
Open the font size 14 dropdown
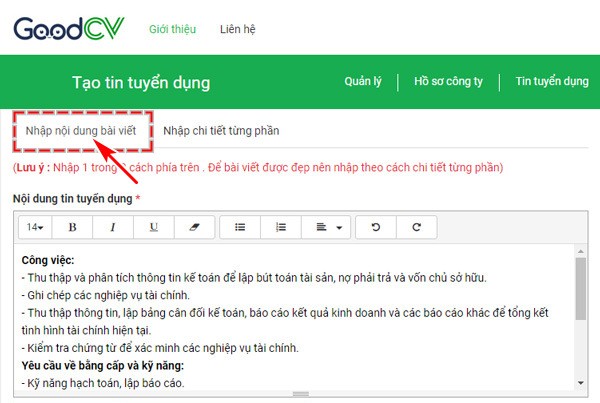(35, 227)
